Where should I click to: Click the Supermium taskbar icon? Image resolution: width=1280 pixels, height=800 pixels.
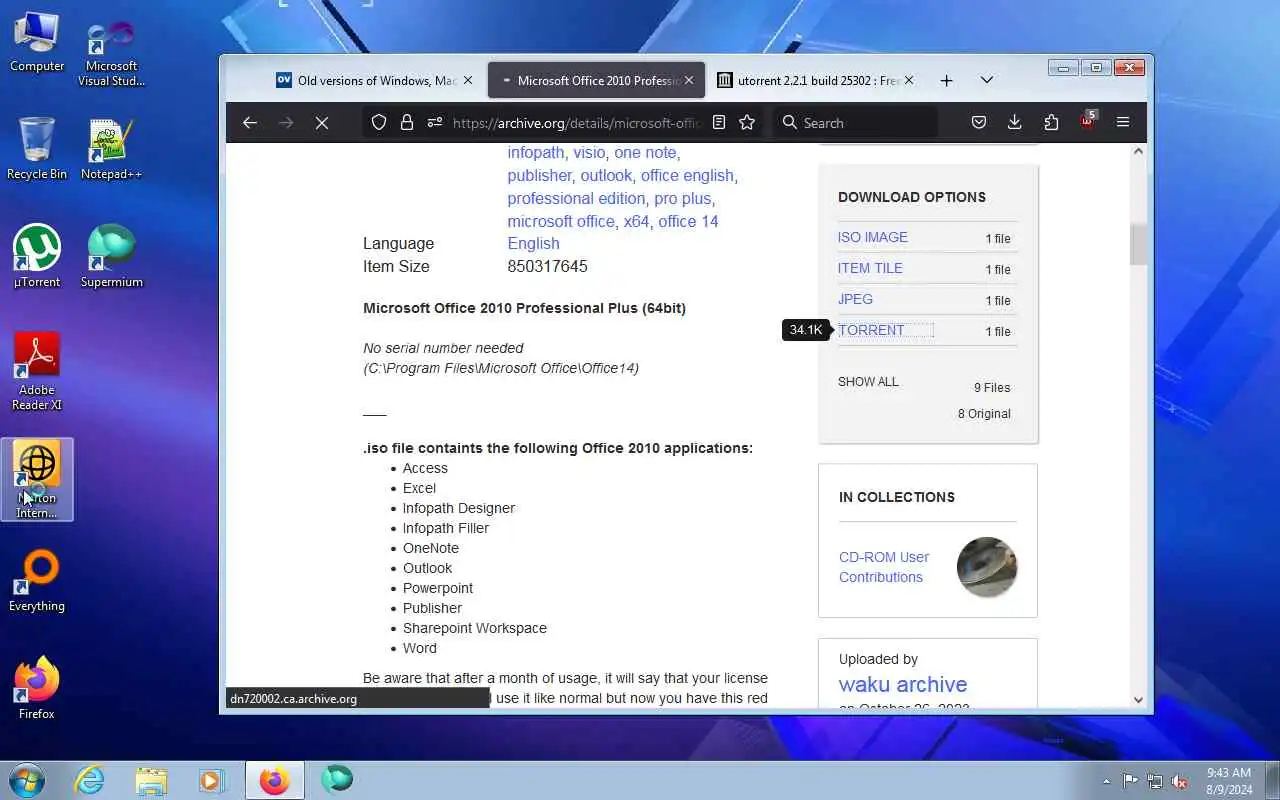click(x=337, y=780)
